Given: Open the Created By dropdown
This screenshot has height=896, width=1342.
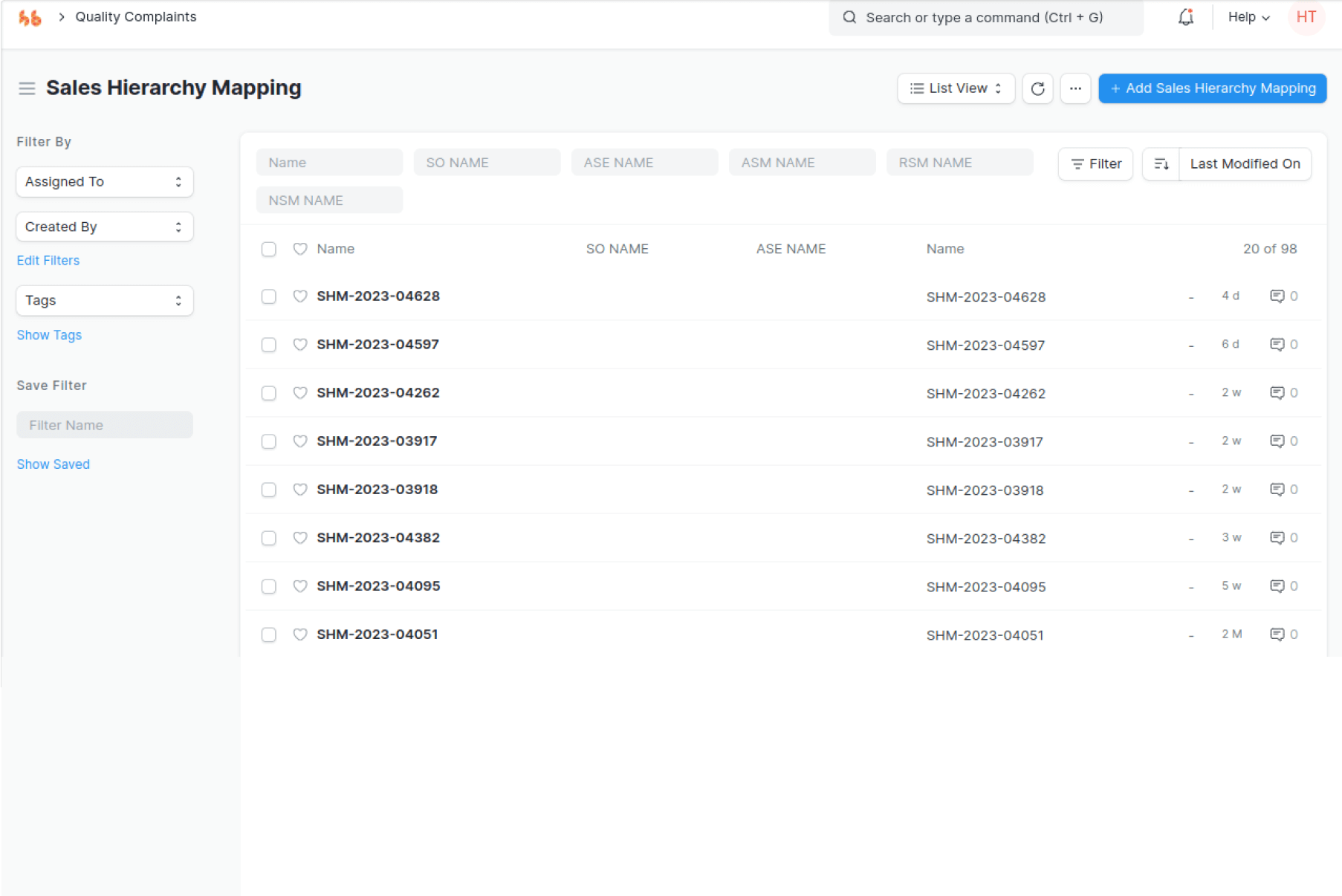Looking at the screenshot, I should click(104, 227).
